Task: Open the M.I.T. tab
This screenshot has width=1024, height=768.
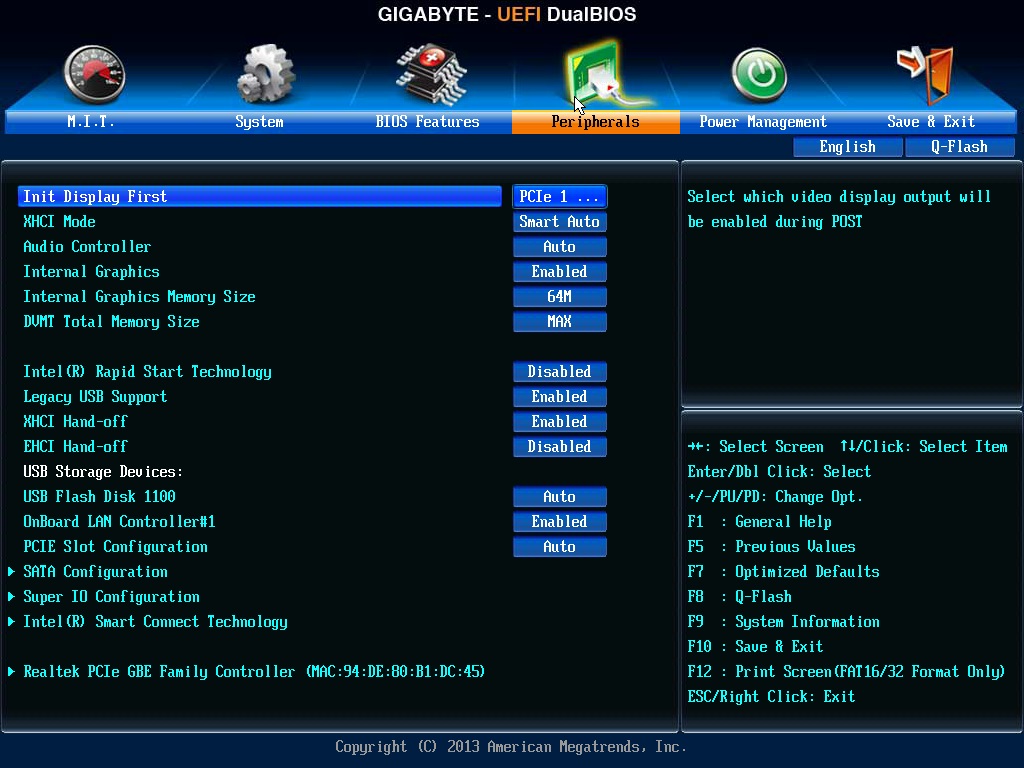Action: point(91,121)
